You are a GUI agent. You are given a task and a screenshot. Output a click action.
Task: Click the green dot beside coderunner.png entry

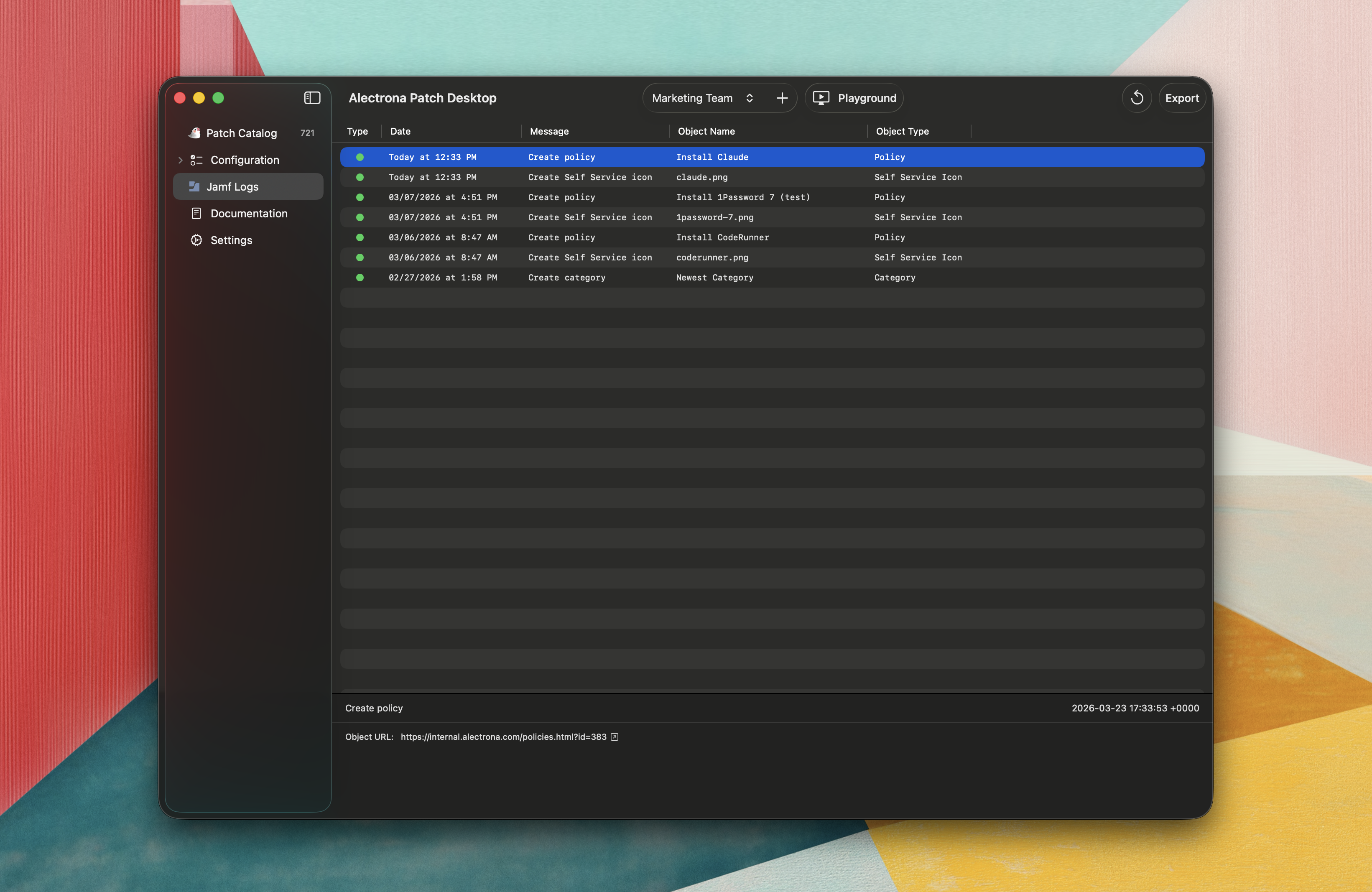(360, 257)
